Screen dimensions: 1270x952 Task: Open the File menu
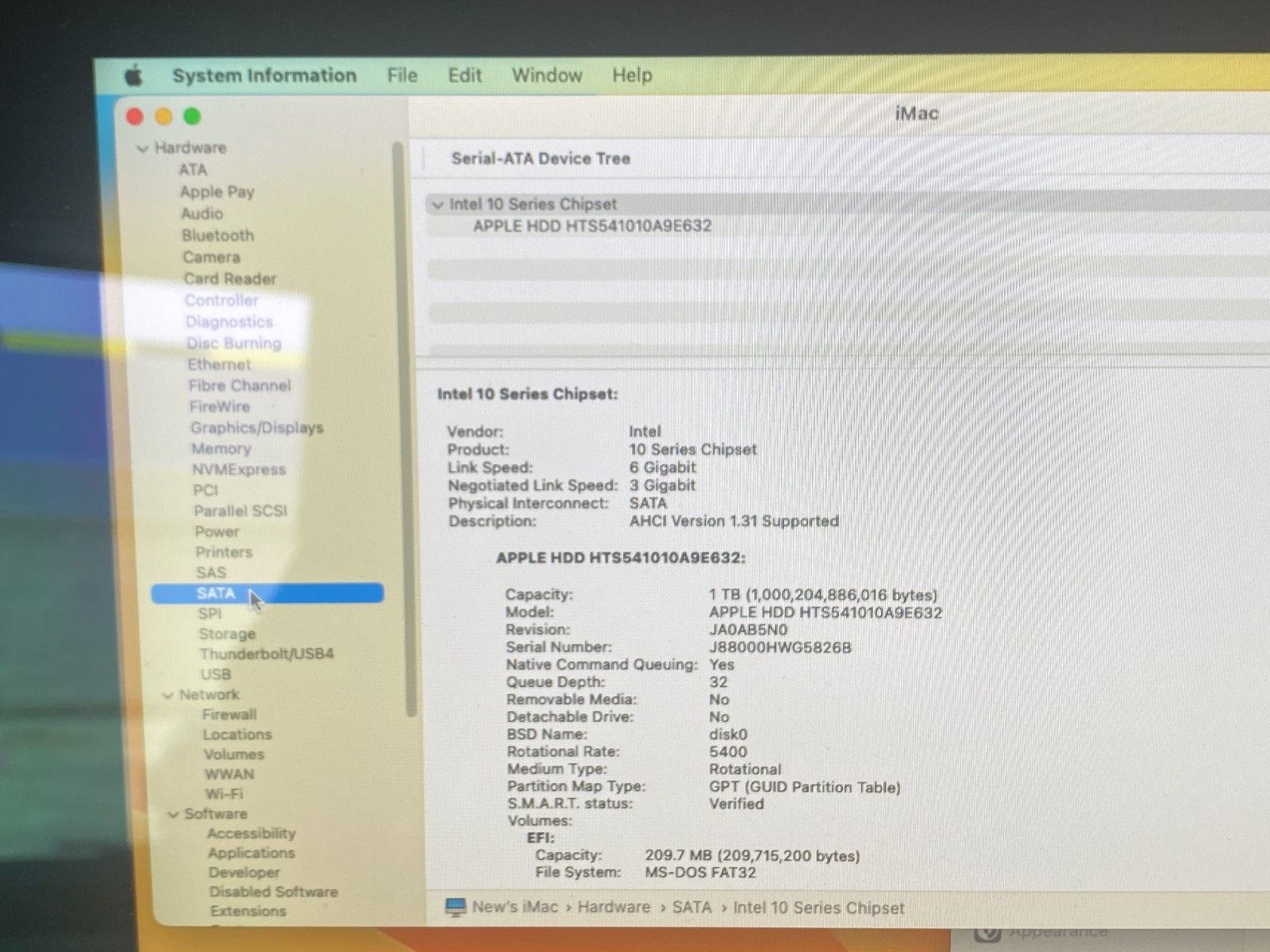[x=402, y=75]
